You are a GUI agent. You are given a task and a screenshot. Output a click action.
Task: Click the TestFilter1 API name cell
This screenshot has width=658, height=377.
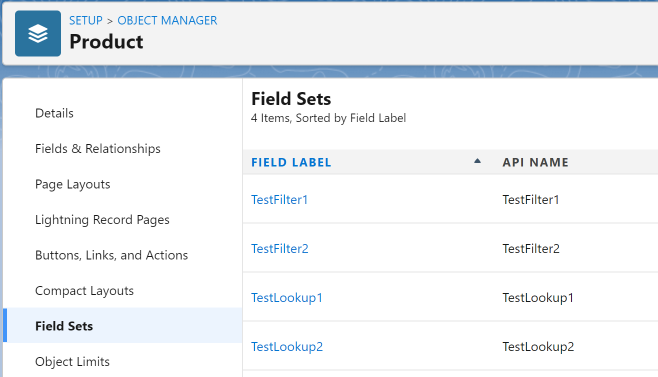[x=531, y=199]
